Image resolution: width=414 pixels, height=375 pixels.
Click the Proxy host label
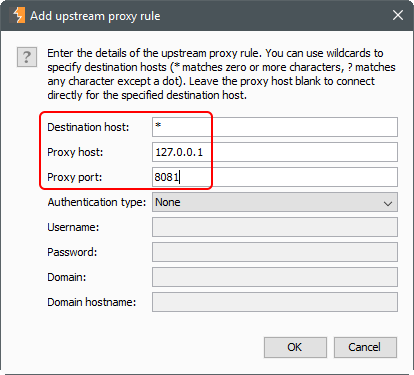click(x=75, y=152)
